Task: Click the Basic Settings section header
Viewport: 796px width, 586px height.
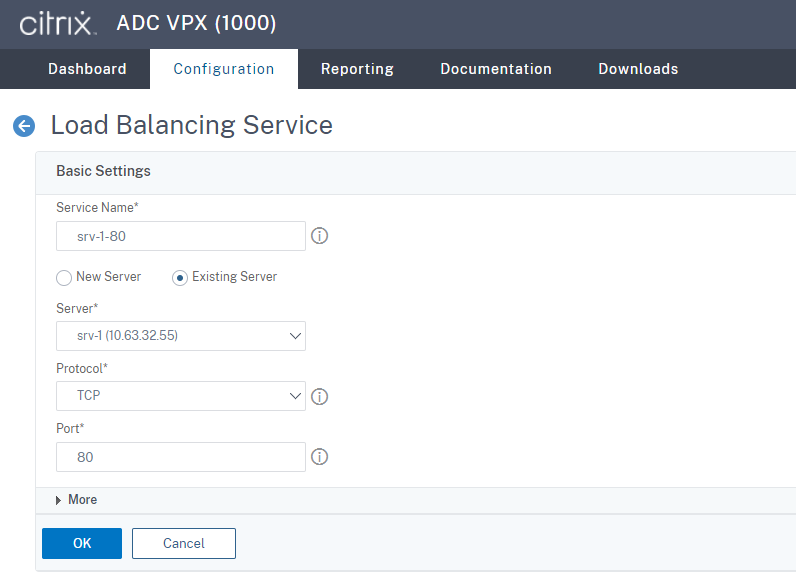Action: [103, 171]
